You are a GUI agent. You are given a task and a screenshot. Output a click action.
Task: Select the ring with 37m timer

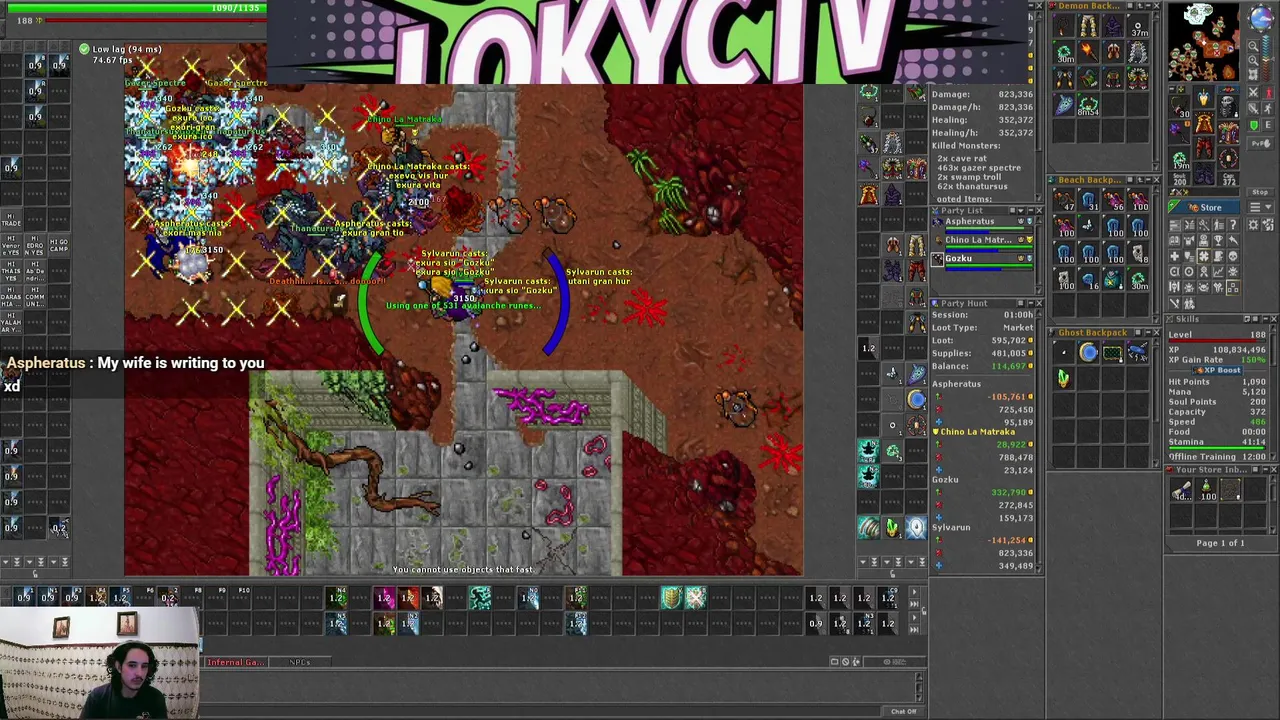1138,27
